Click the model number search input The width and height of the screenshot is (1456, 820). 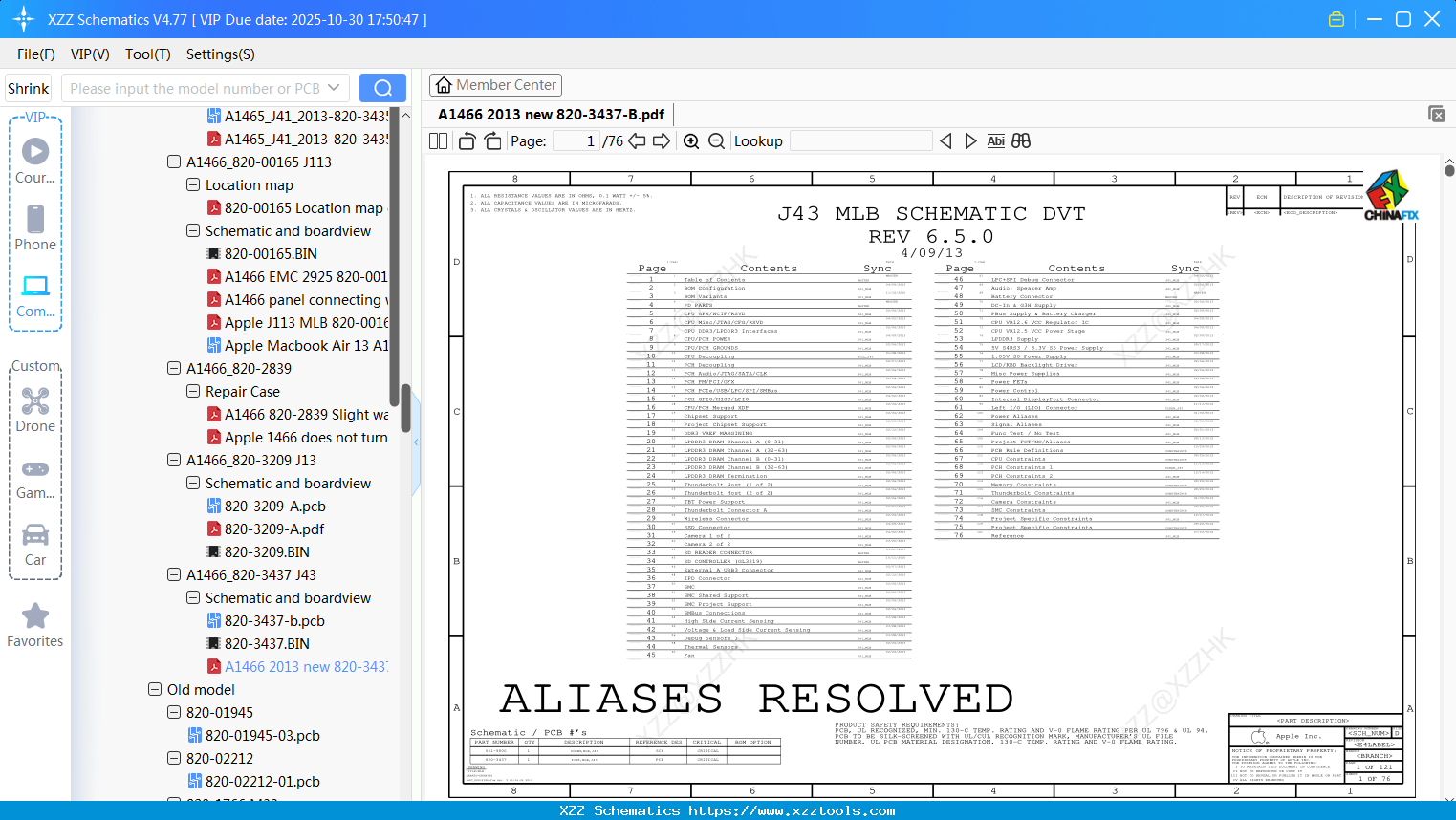(x=194, y=88)
